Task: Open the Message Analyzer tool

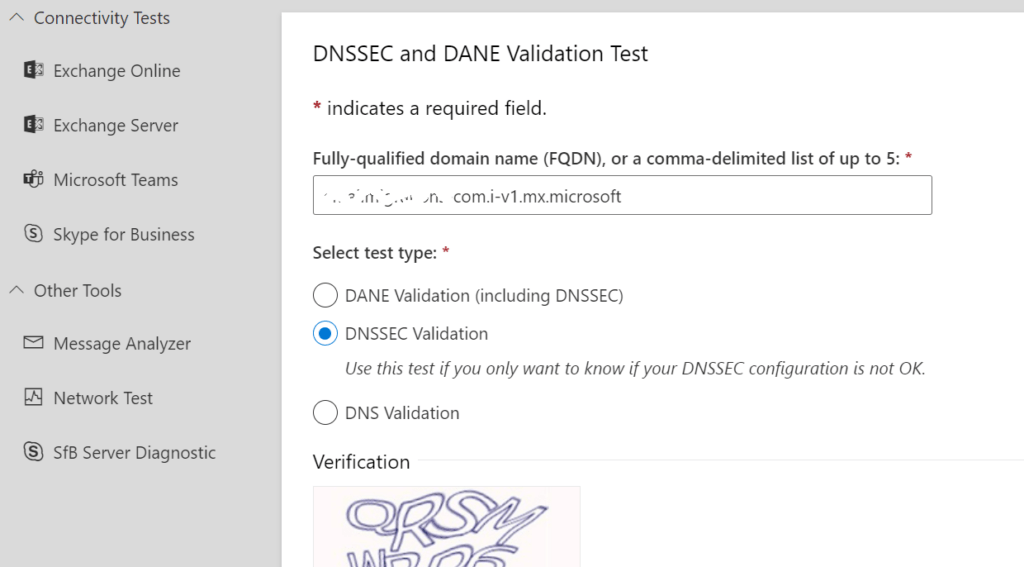Action: [x=122, y=344]
